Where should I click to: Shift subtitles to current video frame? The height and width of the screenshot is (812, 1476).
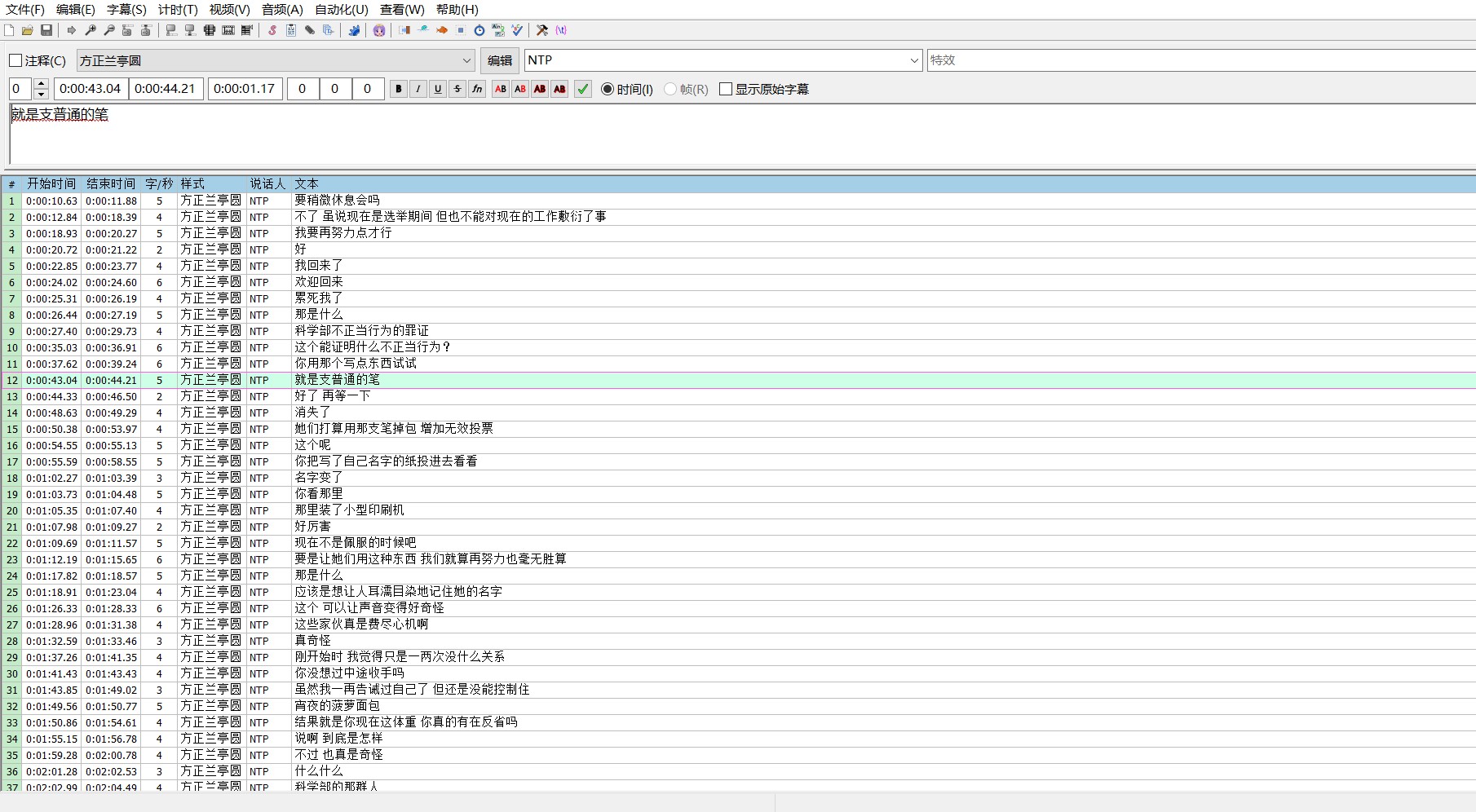point(247,30)
